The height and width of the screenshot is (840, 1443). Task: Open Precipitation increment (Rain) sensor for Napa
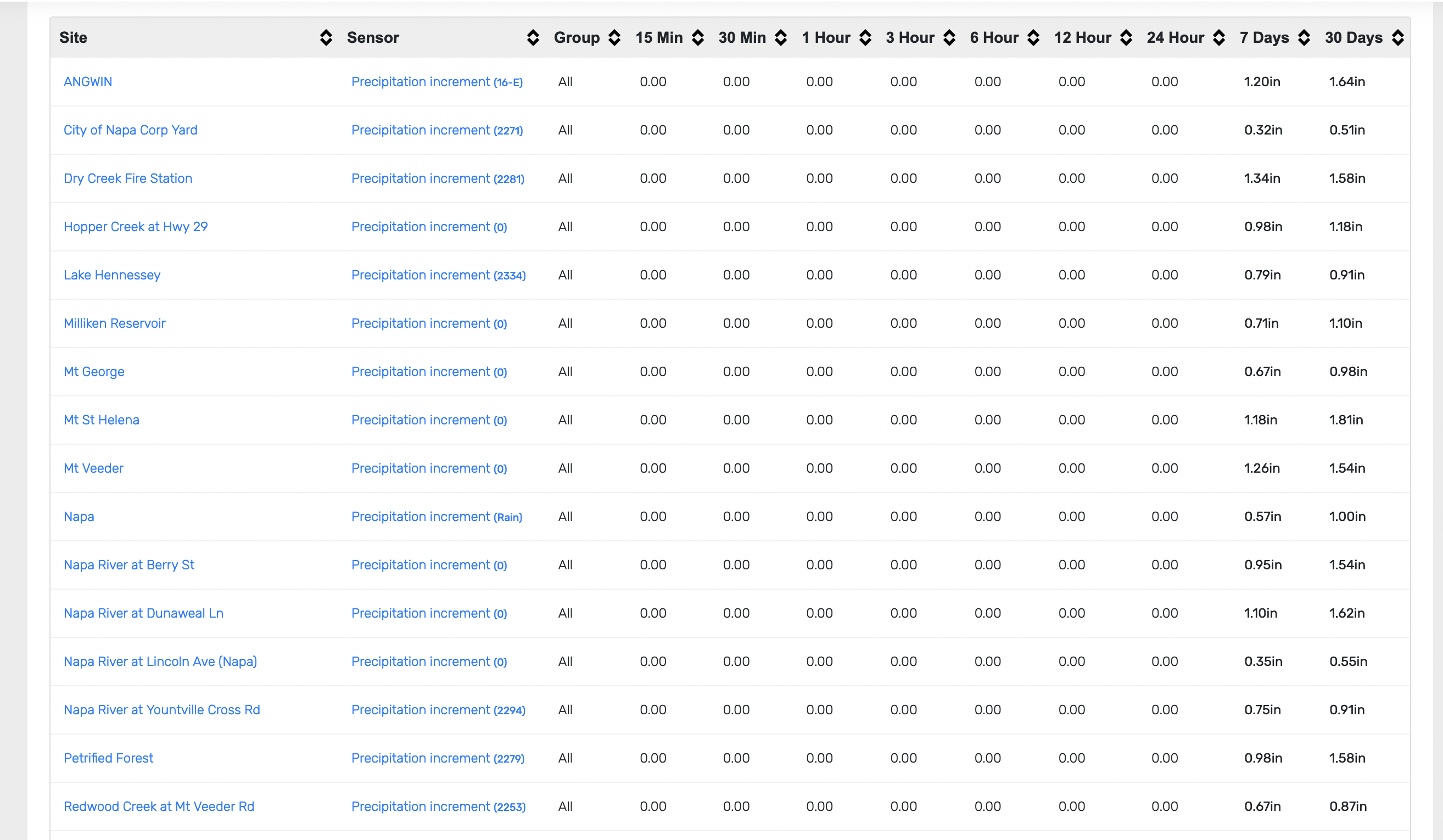pos(437,517)
